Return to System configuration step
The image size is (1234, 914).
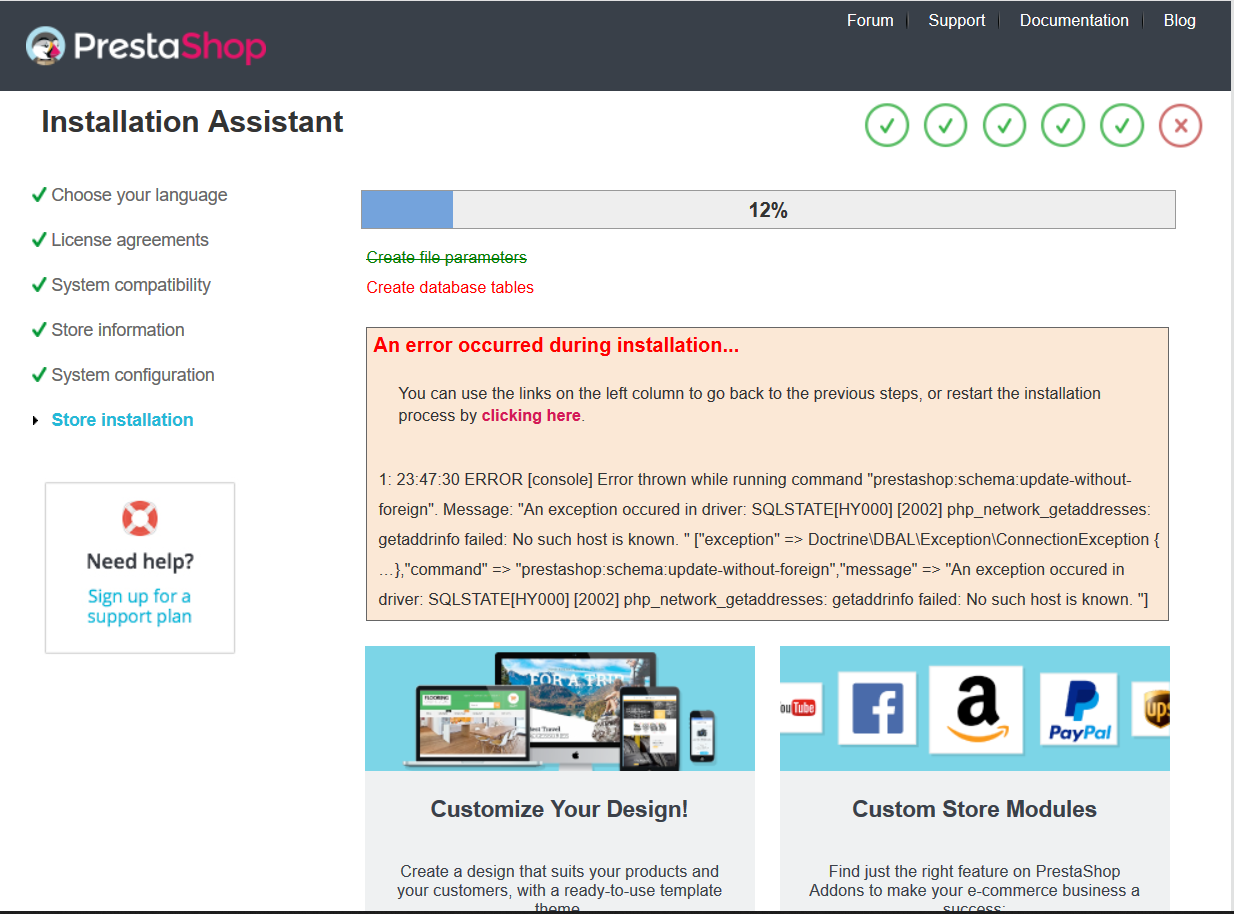(133, 375)
